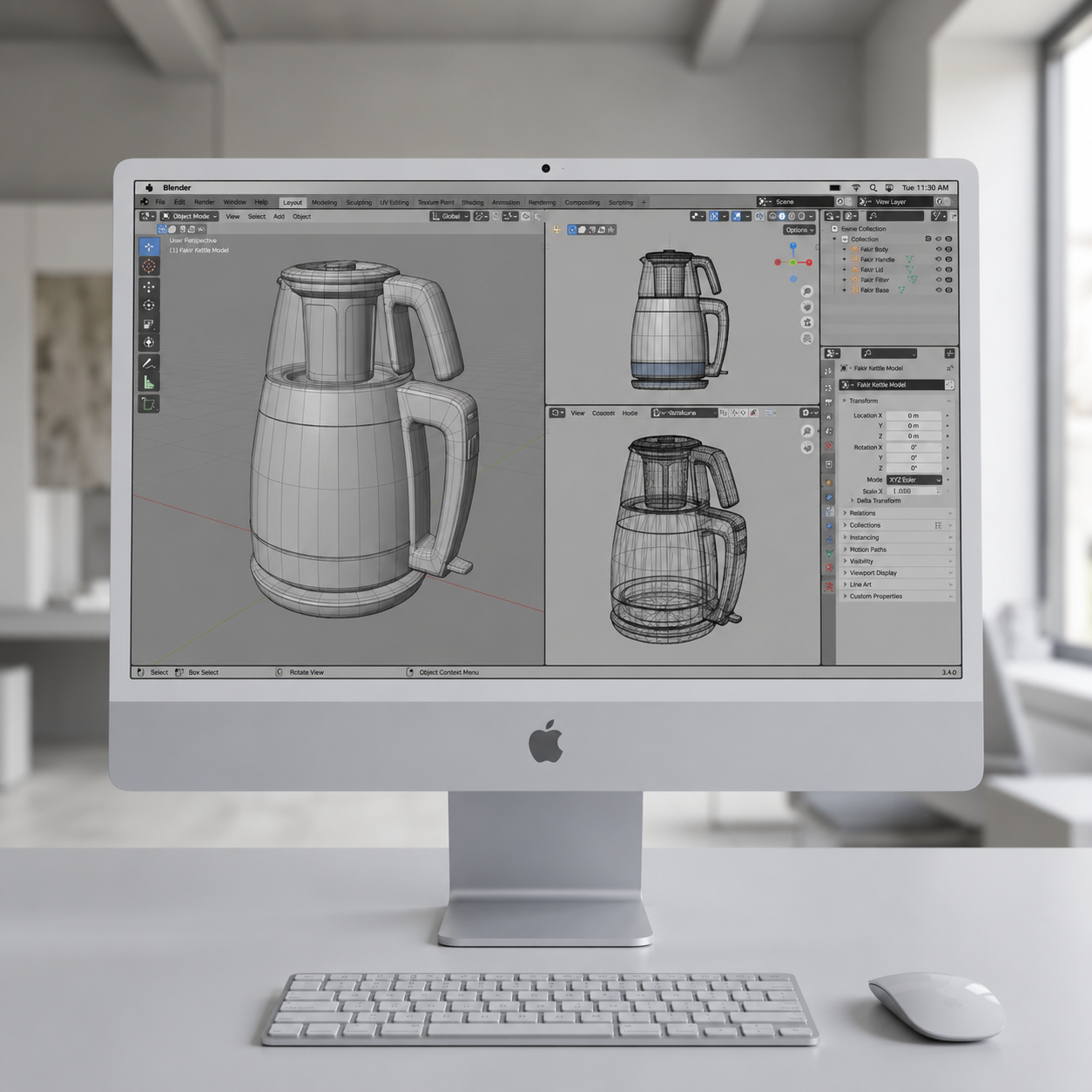Click the zoom magnifier gizmo in the bottom-right viewport
Viewport: 1092px width, 1092px height.
[x=807, y=431]
